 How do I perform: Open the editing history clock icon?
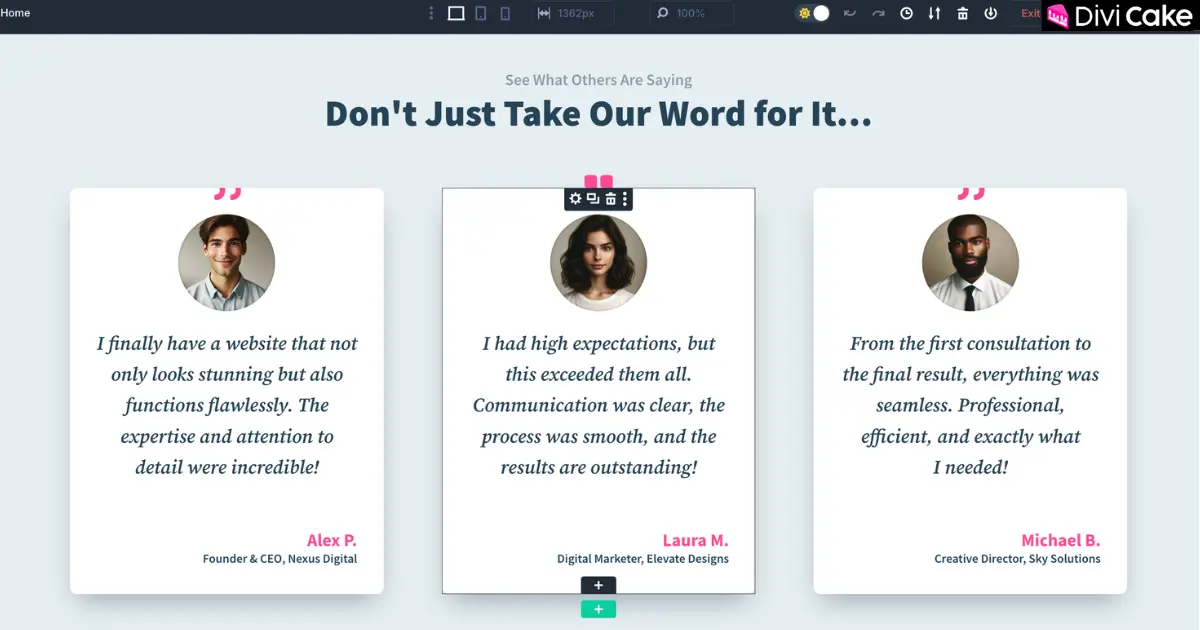pos(906,13)
